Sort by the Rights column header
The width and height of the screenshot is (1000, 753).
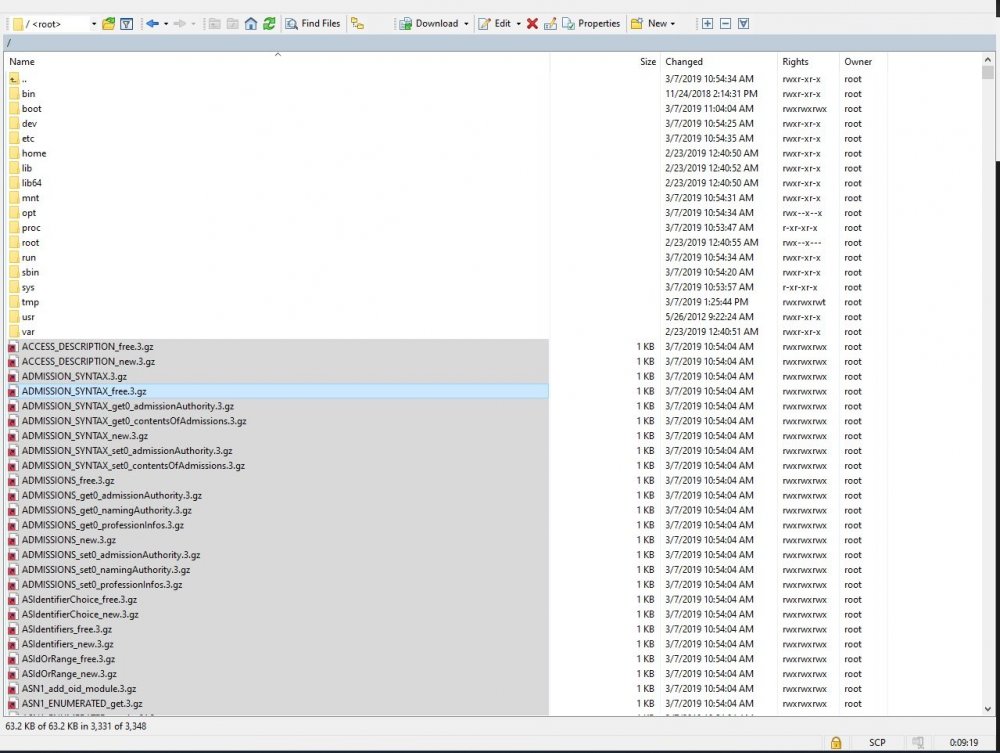795,62
